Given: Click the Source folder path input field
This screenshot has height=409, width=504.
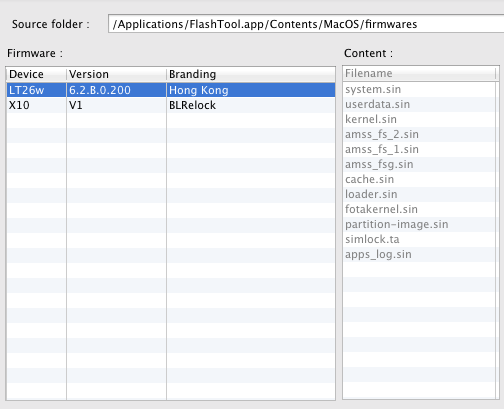Looking at the screenshot, I should [x=306, y=24].
